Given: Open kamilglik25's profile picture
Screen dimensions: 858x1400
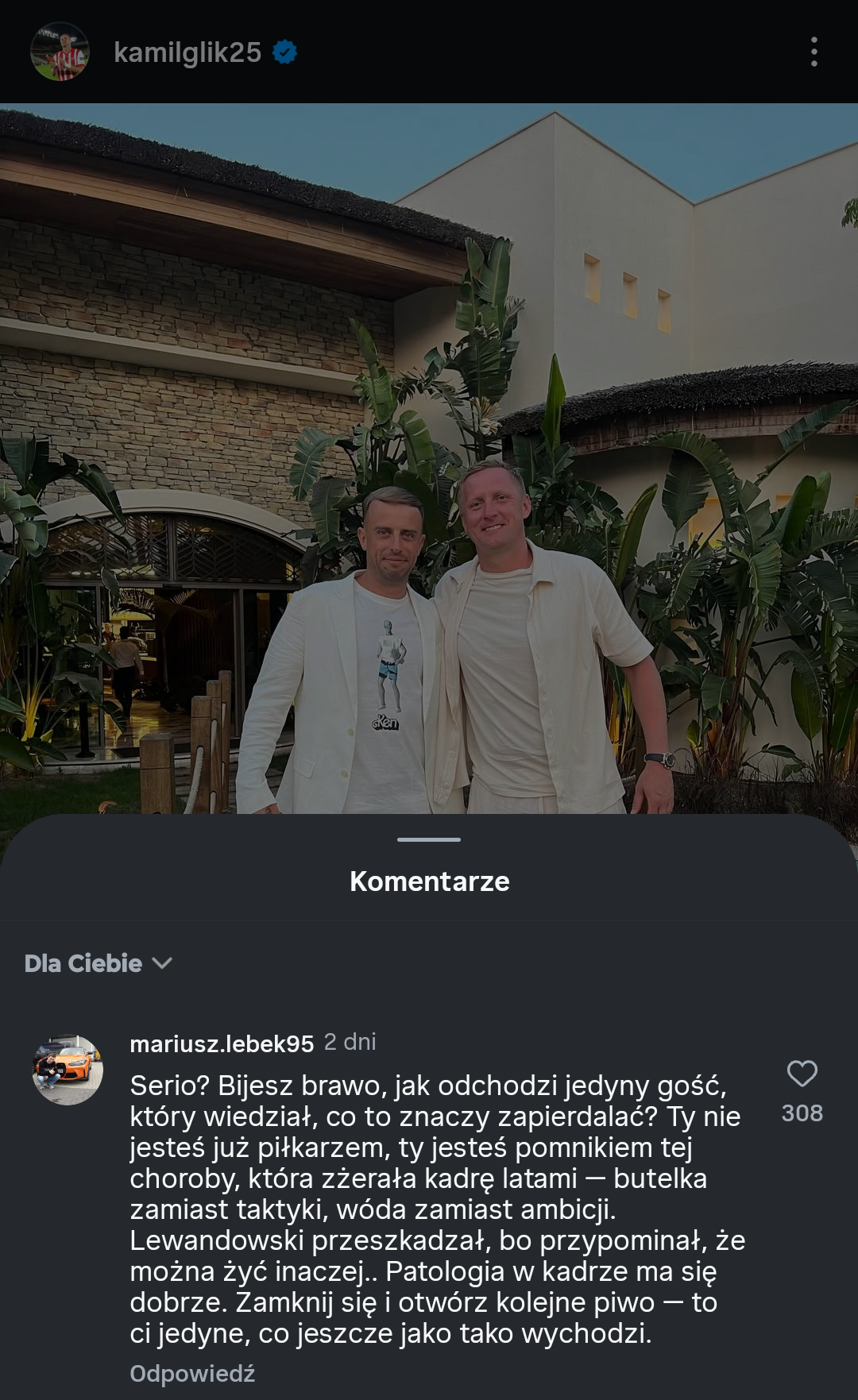Looking at the screenshot, I should (x=60, y=52).
